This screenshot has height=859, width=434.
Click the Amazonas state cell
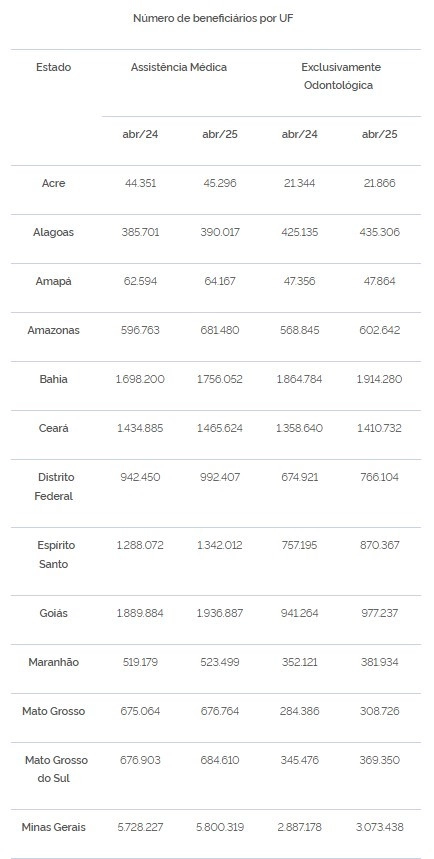54,330
